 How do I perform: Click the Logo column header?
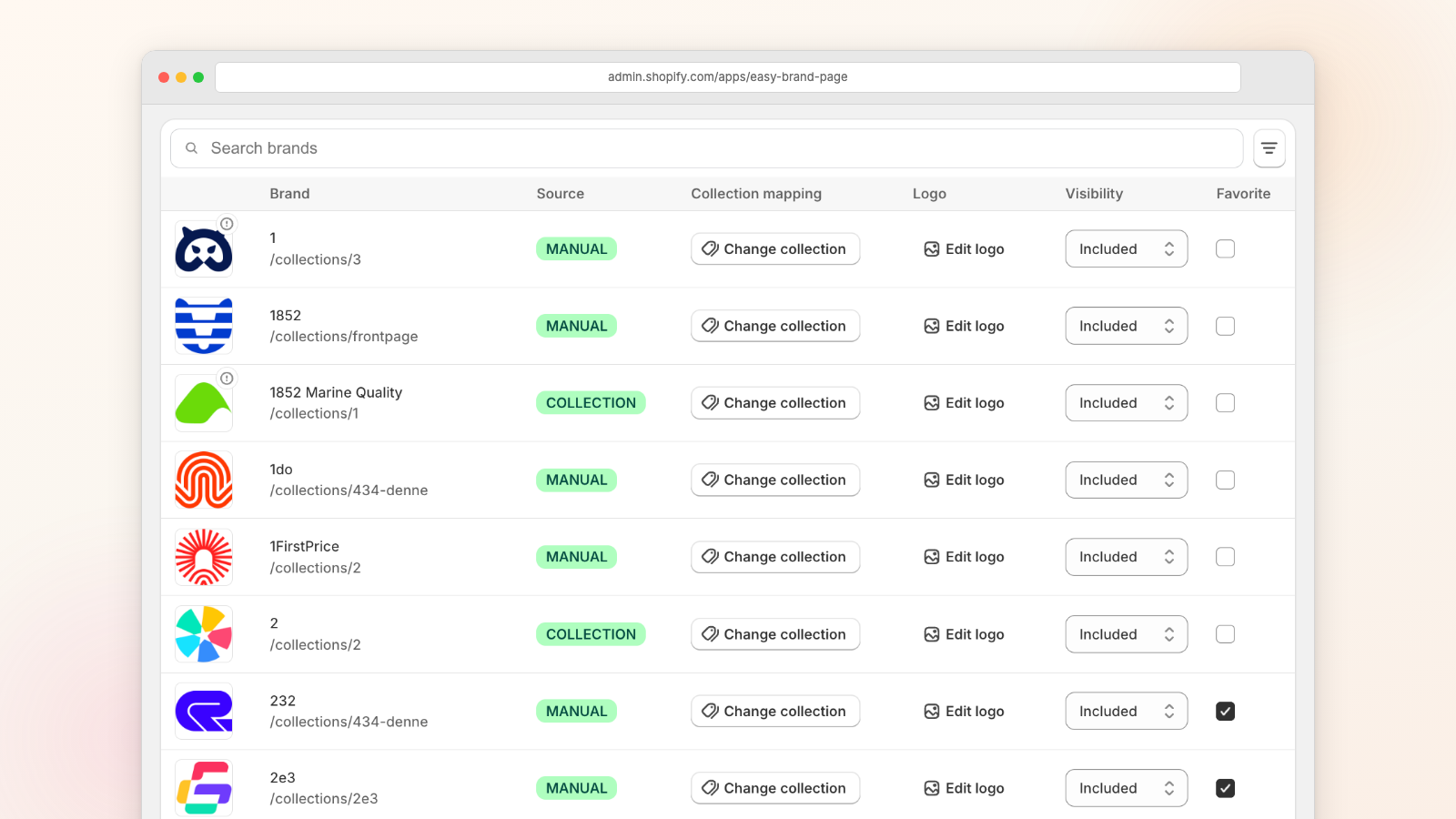click(x=929, y=194)
